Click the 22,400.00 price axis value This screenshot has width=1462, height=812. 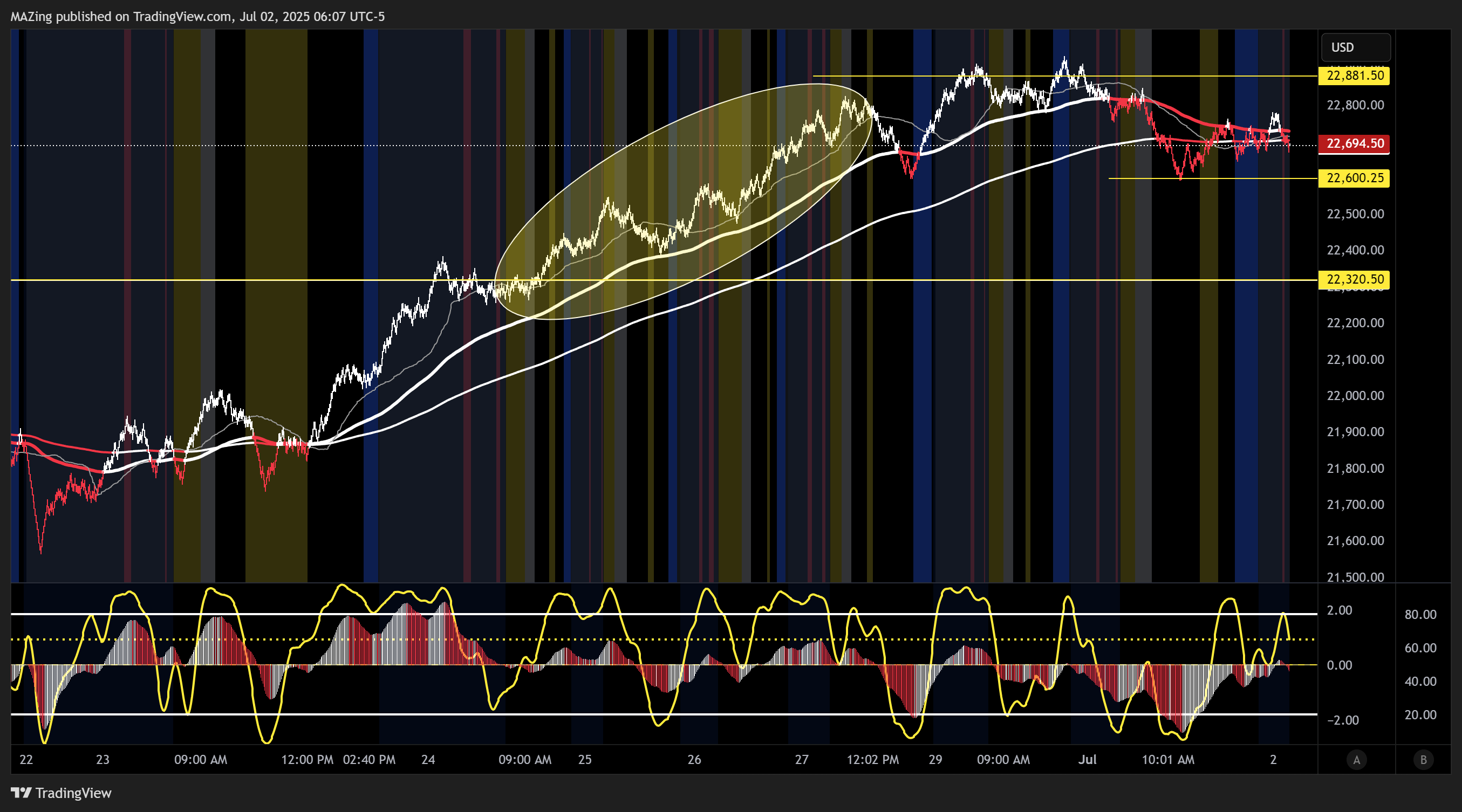point(1355,250)
